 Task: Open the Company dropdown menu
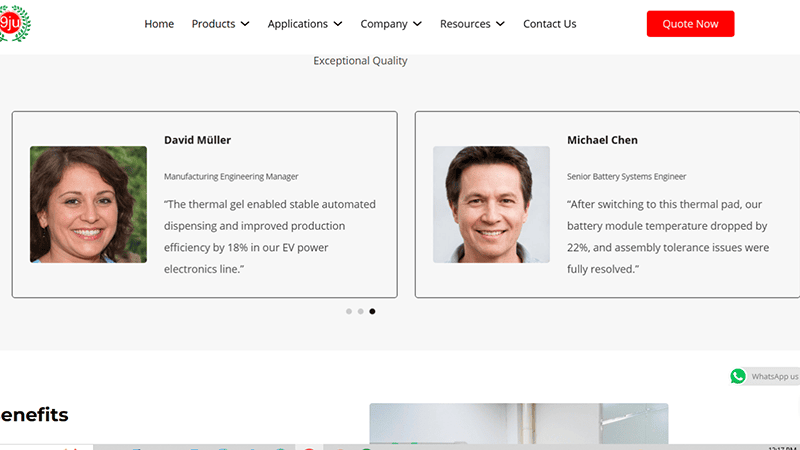pyautogui.click(x=390, y=24)
